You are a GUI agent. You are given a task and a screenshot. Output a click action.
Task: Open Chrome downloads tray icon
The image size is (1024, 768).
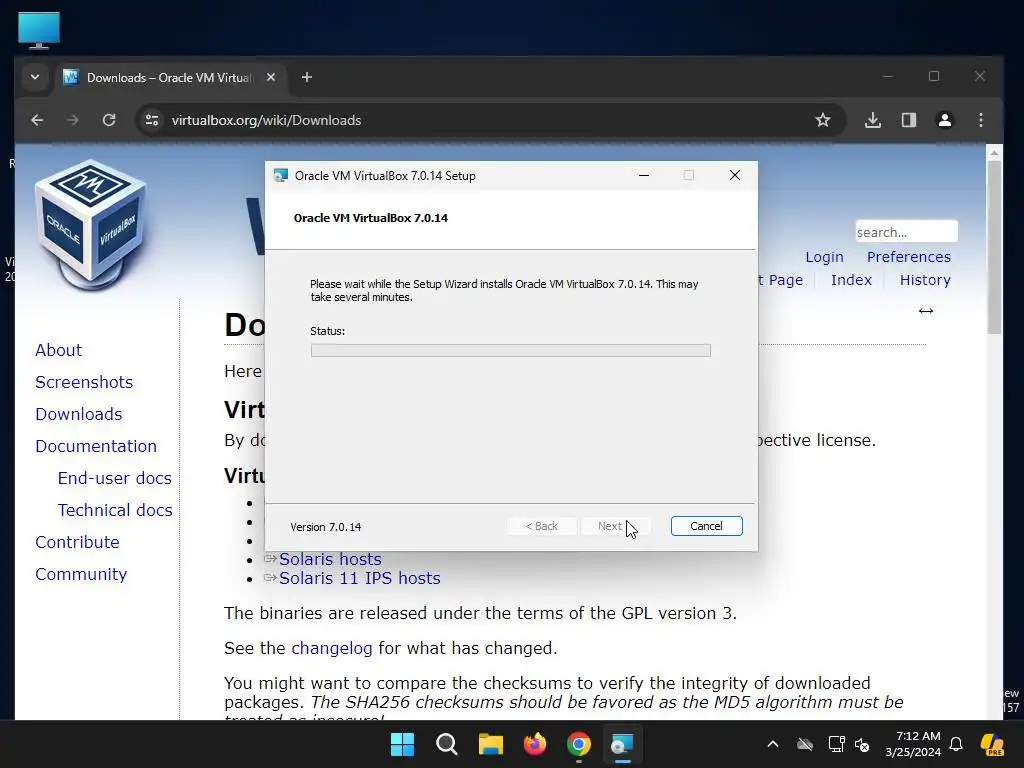click(x=873, y=120)
